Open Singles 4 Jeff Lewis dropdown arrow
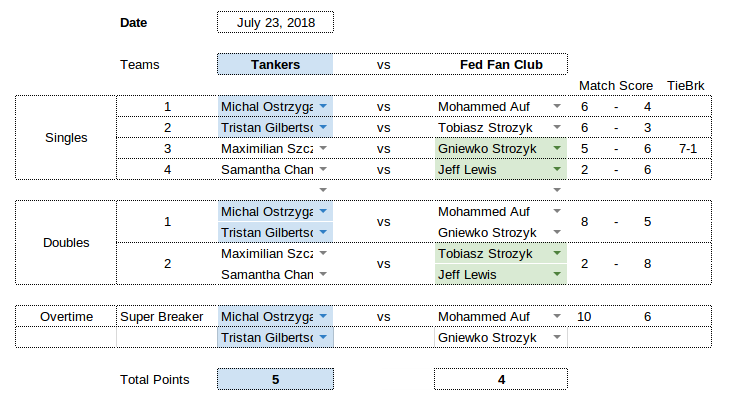 click(557, 169)
